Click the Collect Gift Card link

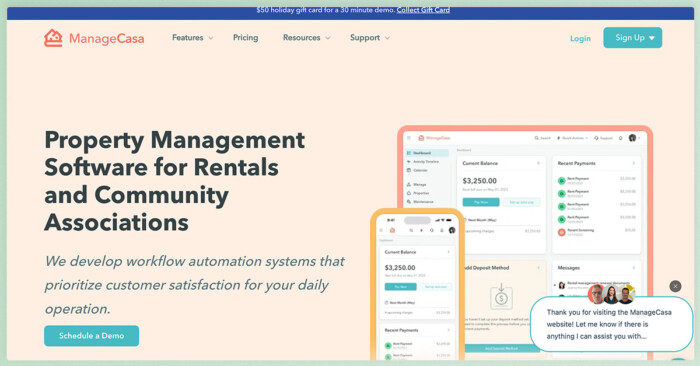pos(423,10)
